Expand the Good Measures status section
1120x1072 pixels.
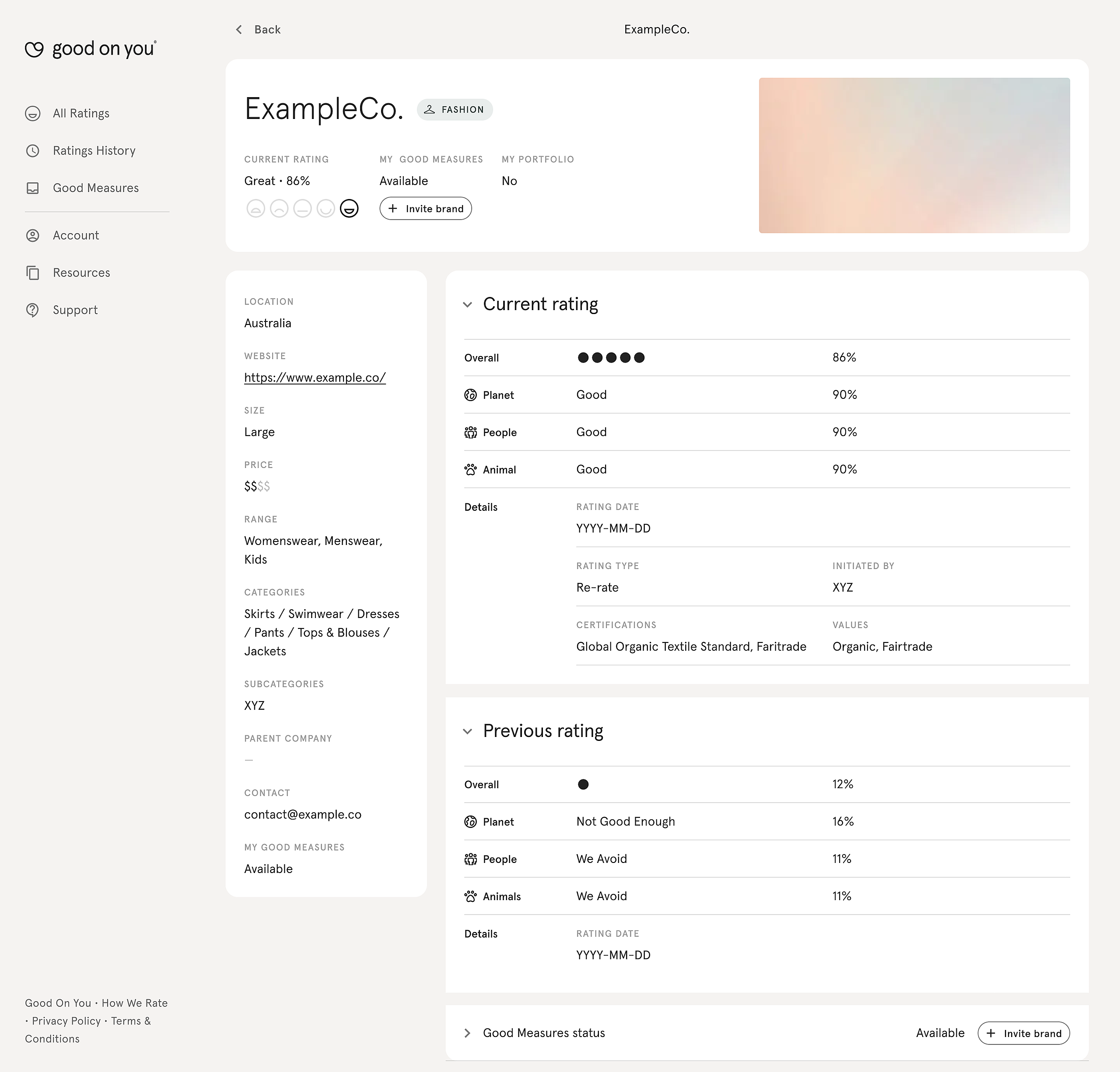(x=467, y=1033)
